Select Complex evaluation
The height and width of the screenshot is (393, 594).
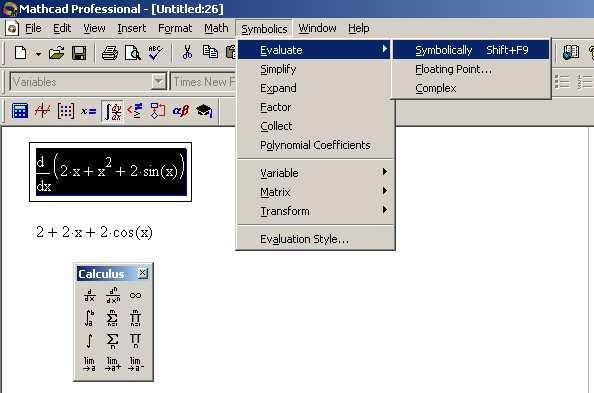pyautogui.click(x=471, y=88)
